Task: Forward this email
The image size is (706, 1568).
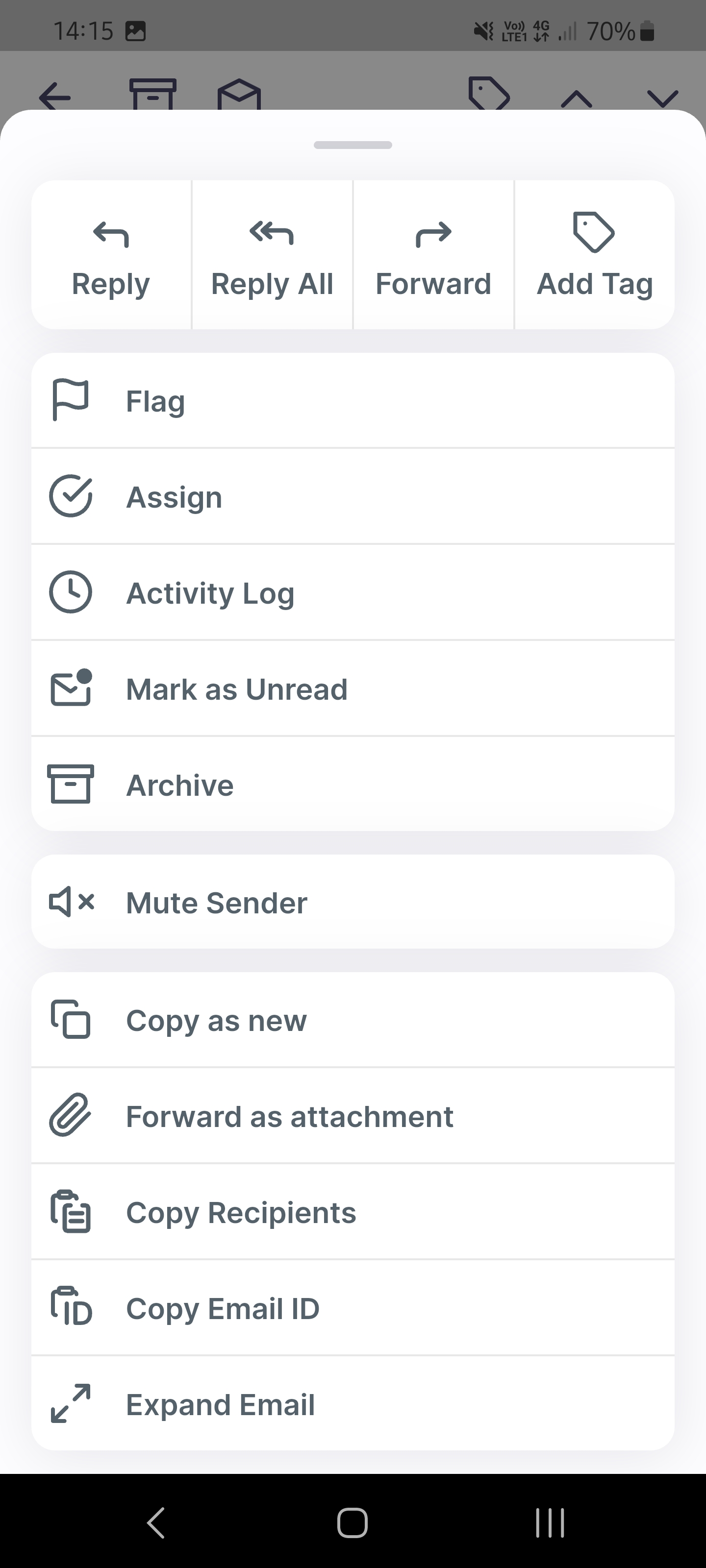Action: point(433,255)
